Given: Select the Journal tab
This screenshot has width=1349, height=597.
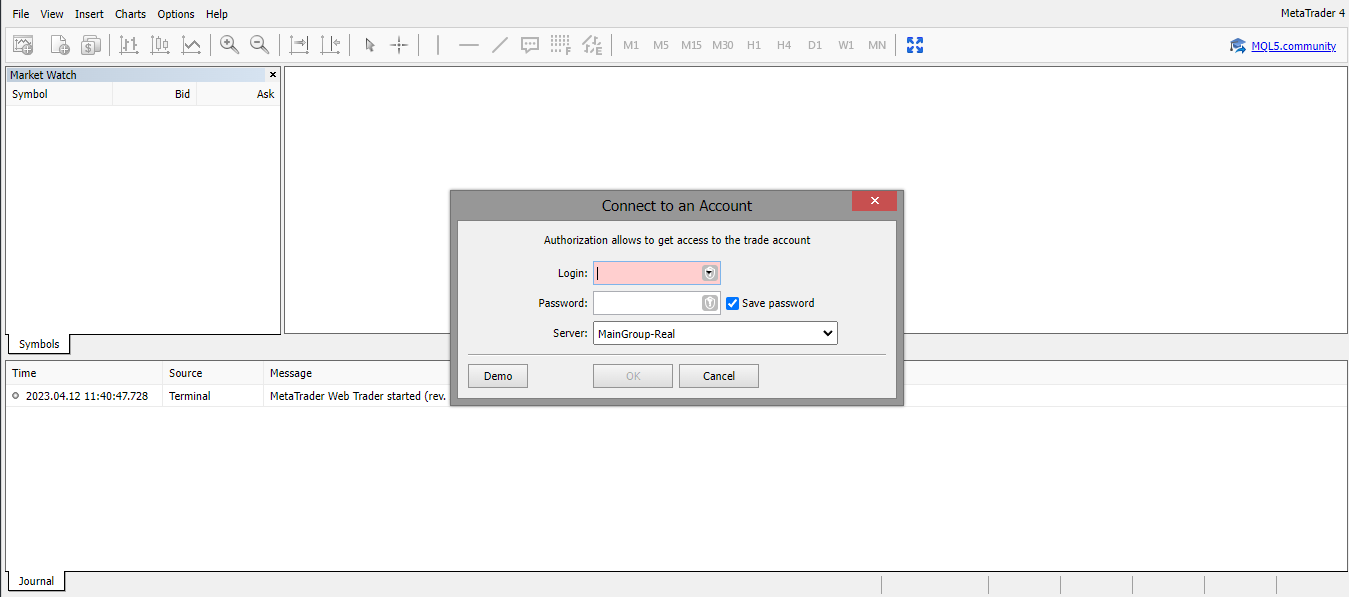Looking at the screenshot, I should coord(36,581).
